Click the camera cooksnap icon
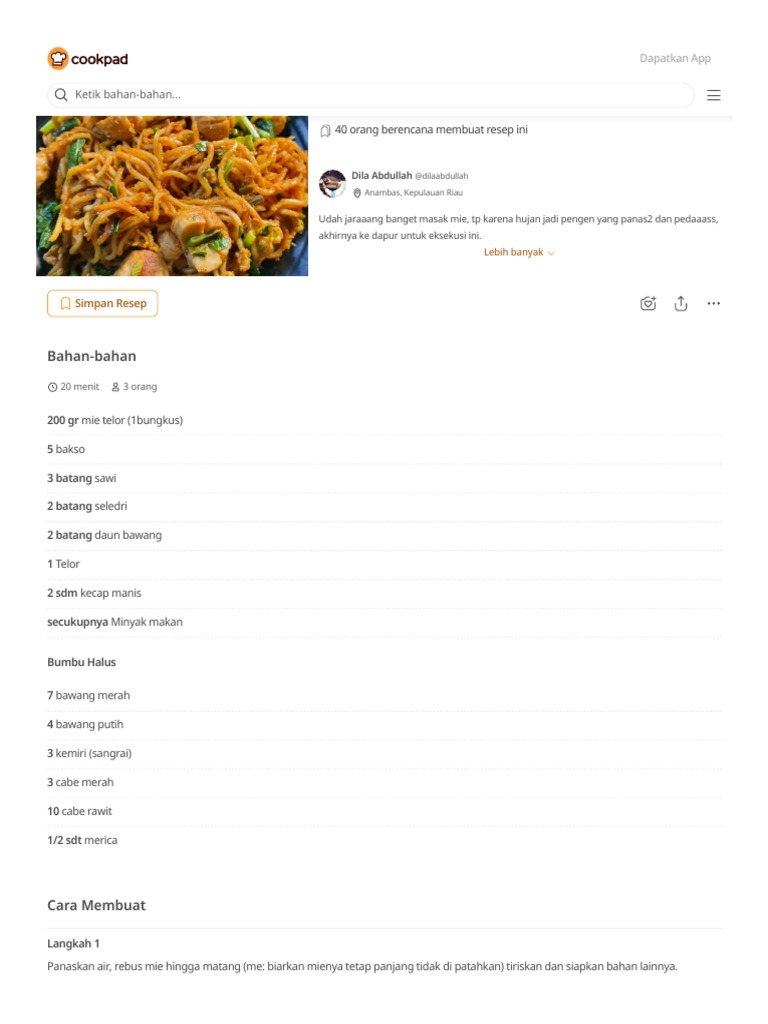Image resolution: width=768 pixels, height=1024 pixels. pos(648,303)
